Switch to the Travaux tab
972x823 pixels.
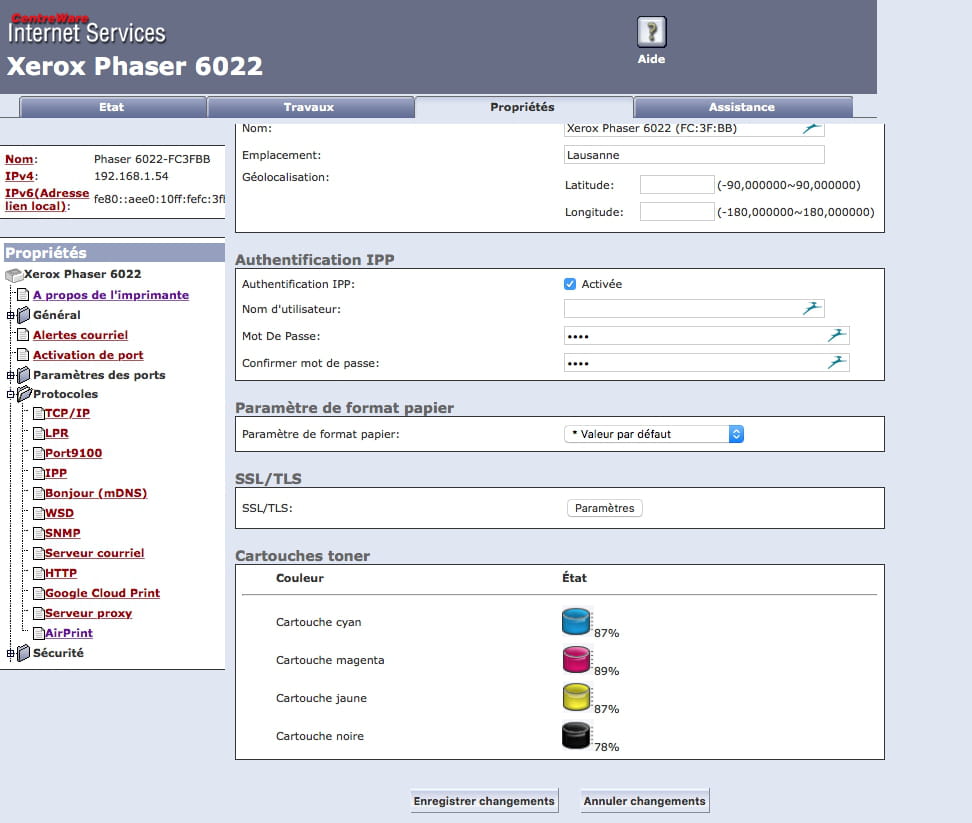coord(310,107)
